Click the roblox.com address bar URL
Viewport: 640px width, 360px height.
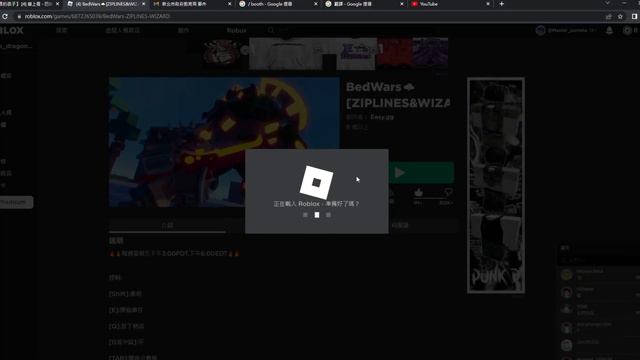coord(97,16)
